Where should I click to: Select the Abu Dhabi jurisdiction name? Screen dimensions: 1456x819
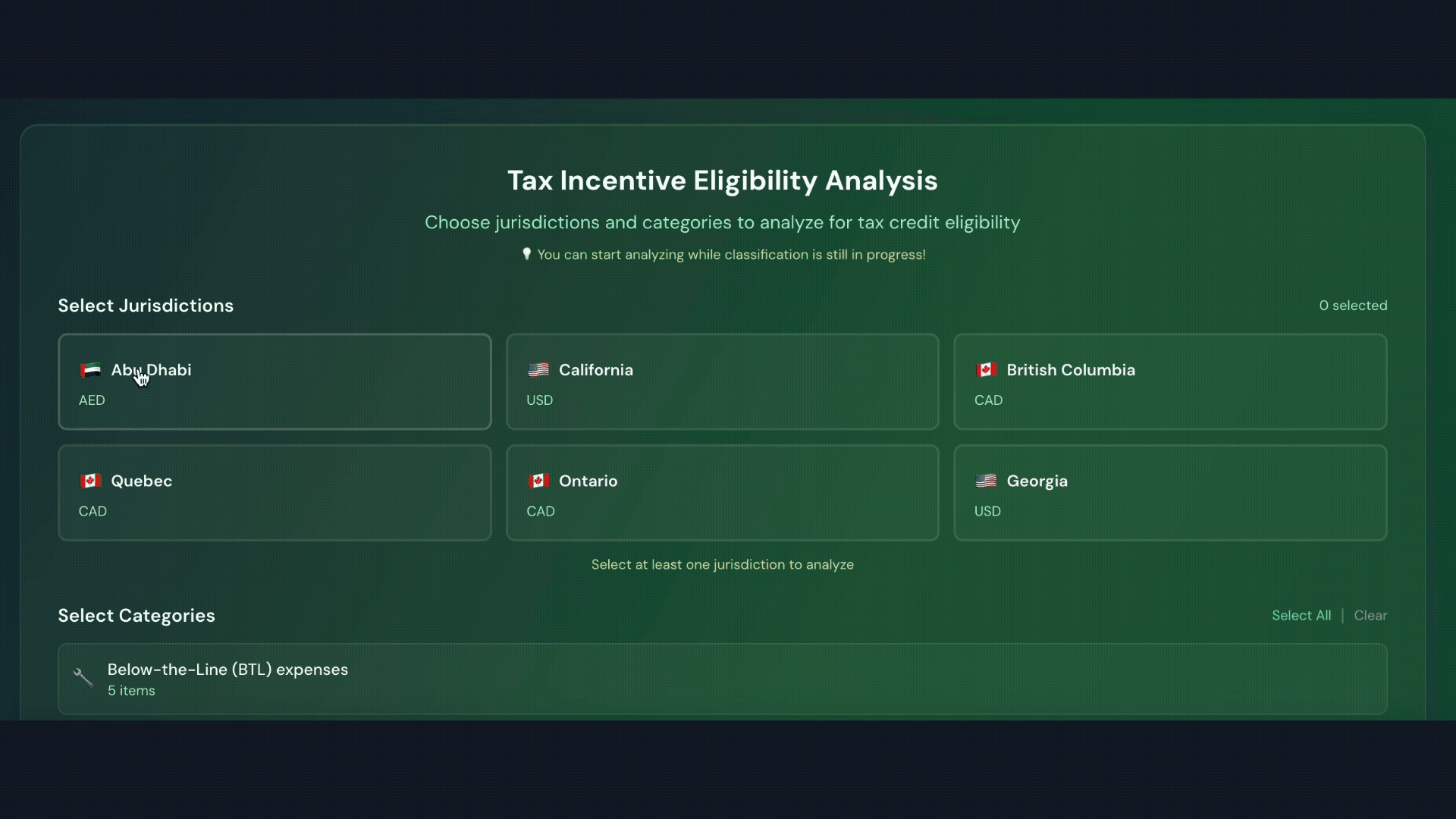coord(151,370)
